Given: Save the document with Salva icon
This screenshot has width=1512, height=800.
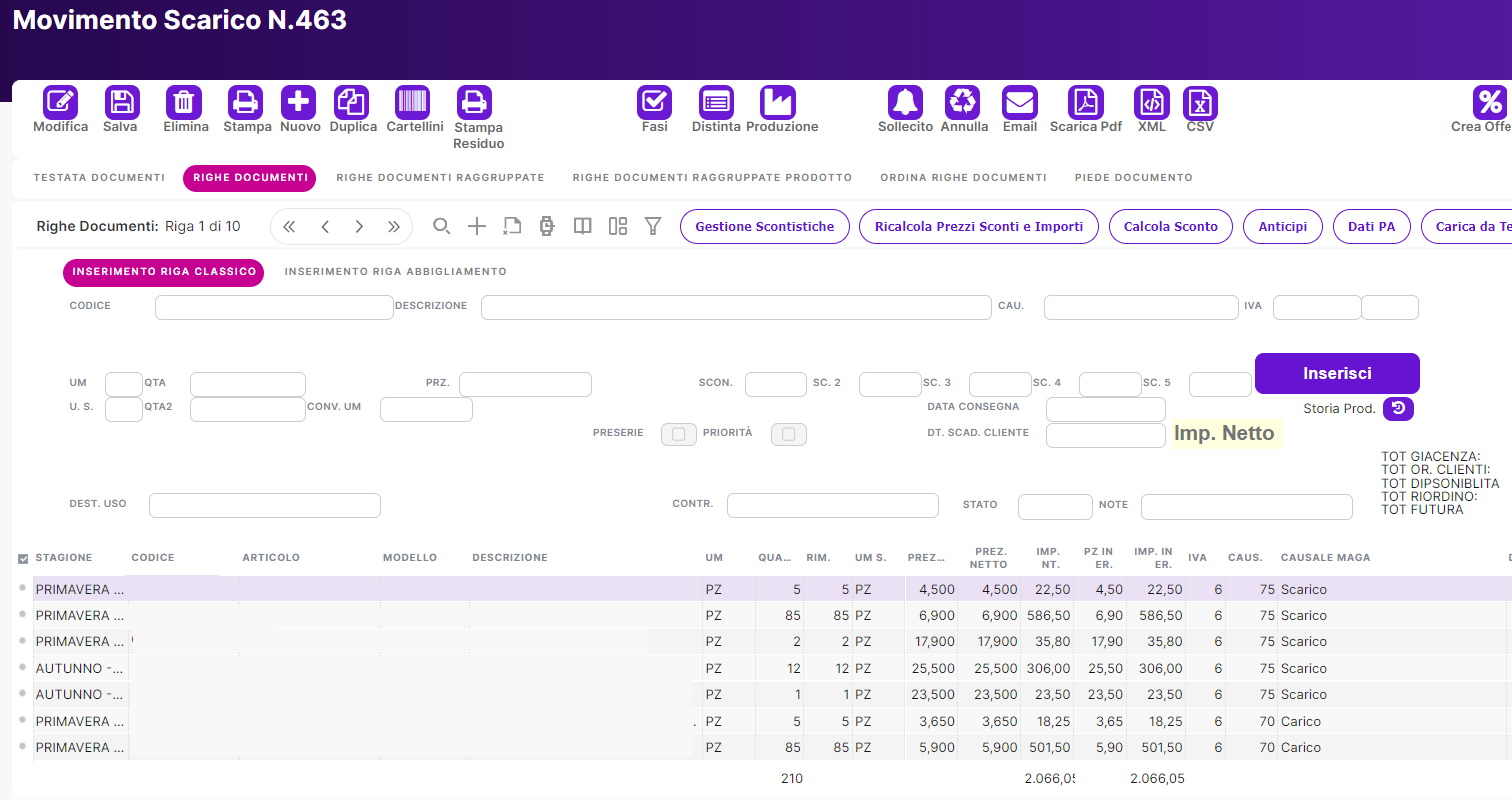Looking at the screenshot, I should coord(121,102).
